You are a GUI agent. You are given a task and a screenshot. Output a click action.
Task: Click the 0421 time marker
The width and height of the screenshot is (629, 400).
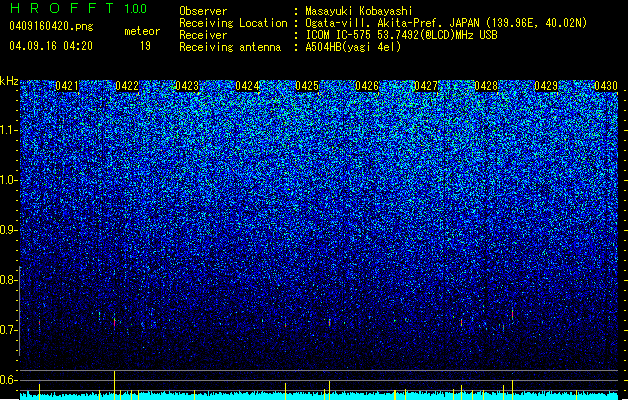click(67, 86)
